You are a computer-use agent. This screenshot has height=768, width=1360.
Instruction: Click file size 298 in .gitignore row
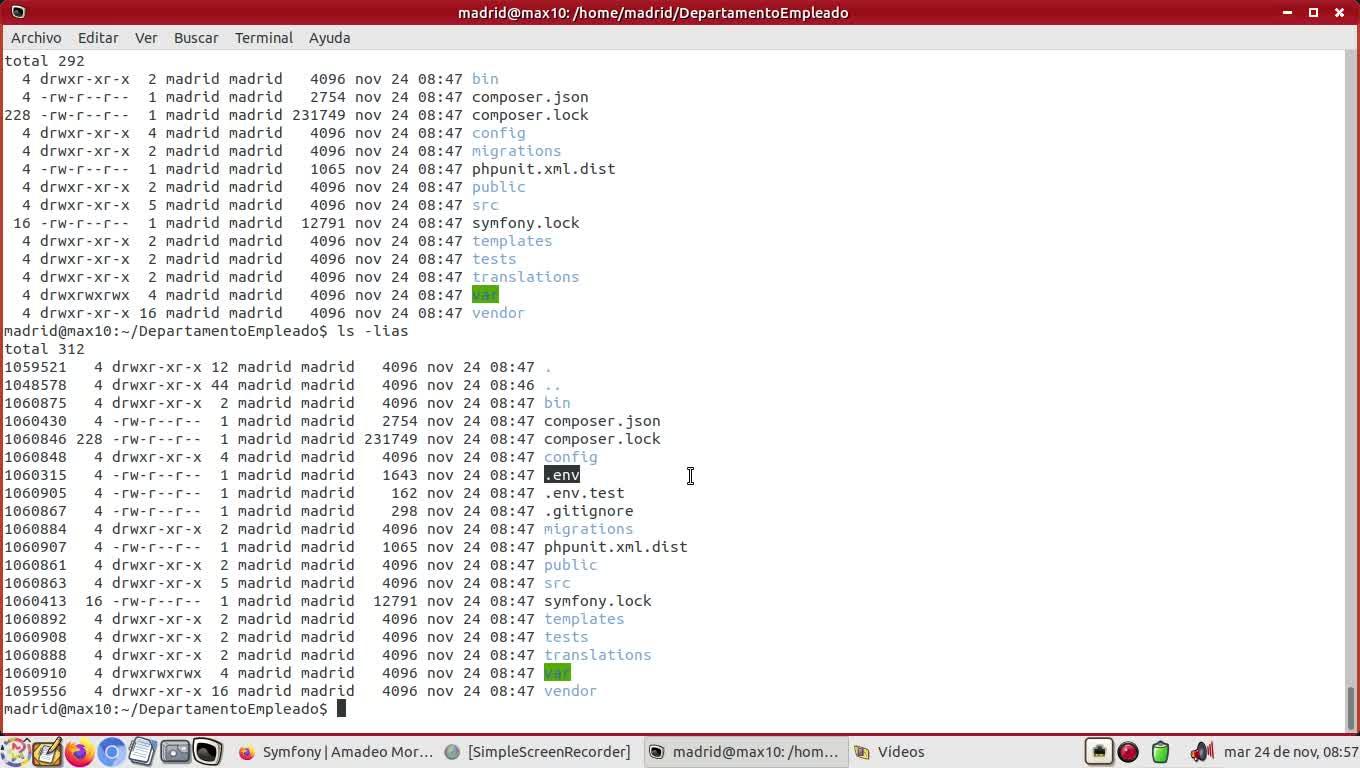point(404,511)
